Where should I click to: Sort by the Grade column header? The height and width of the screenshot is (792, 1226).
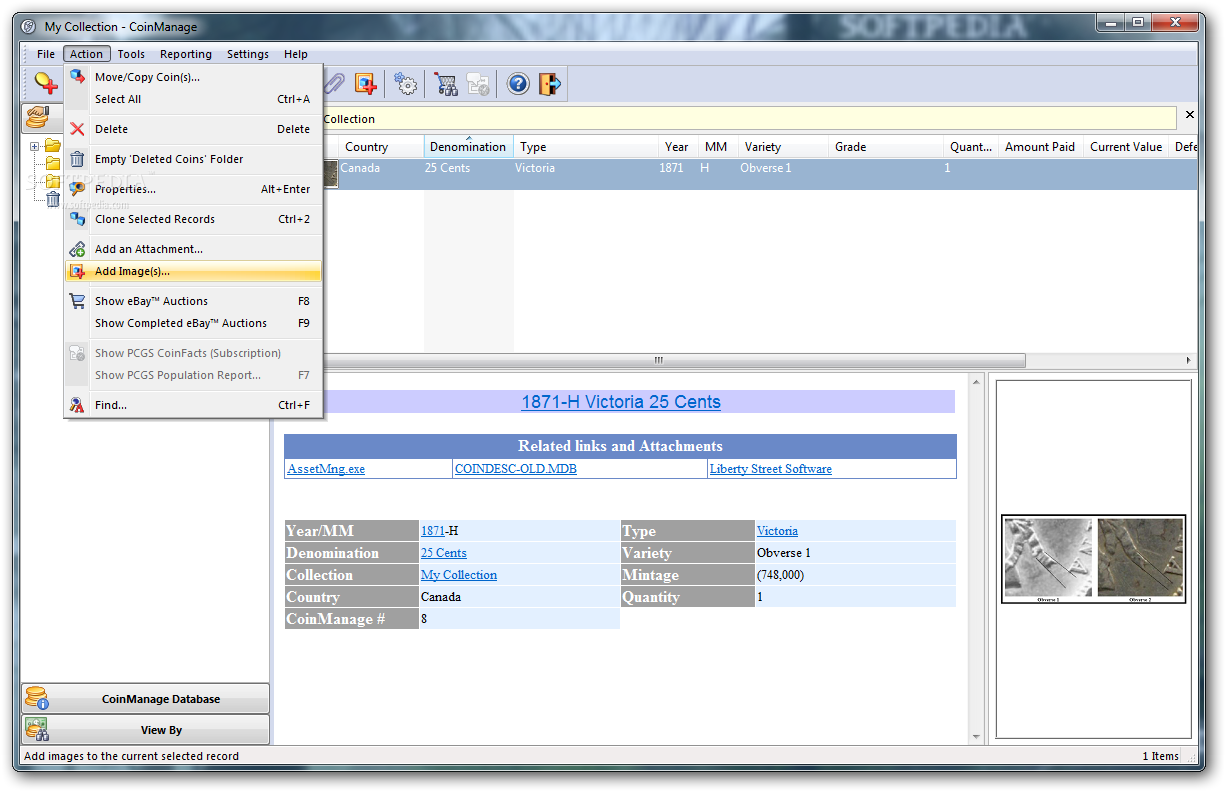[x=886, y=147]
